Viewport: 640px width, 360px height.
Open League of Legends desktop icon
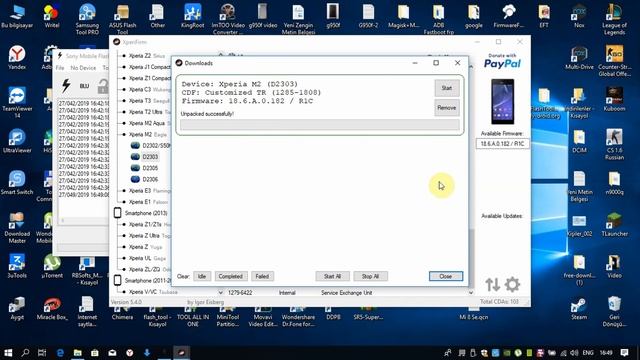(x=614, y=19)
